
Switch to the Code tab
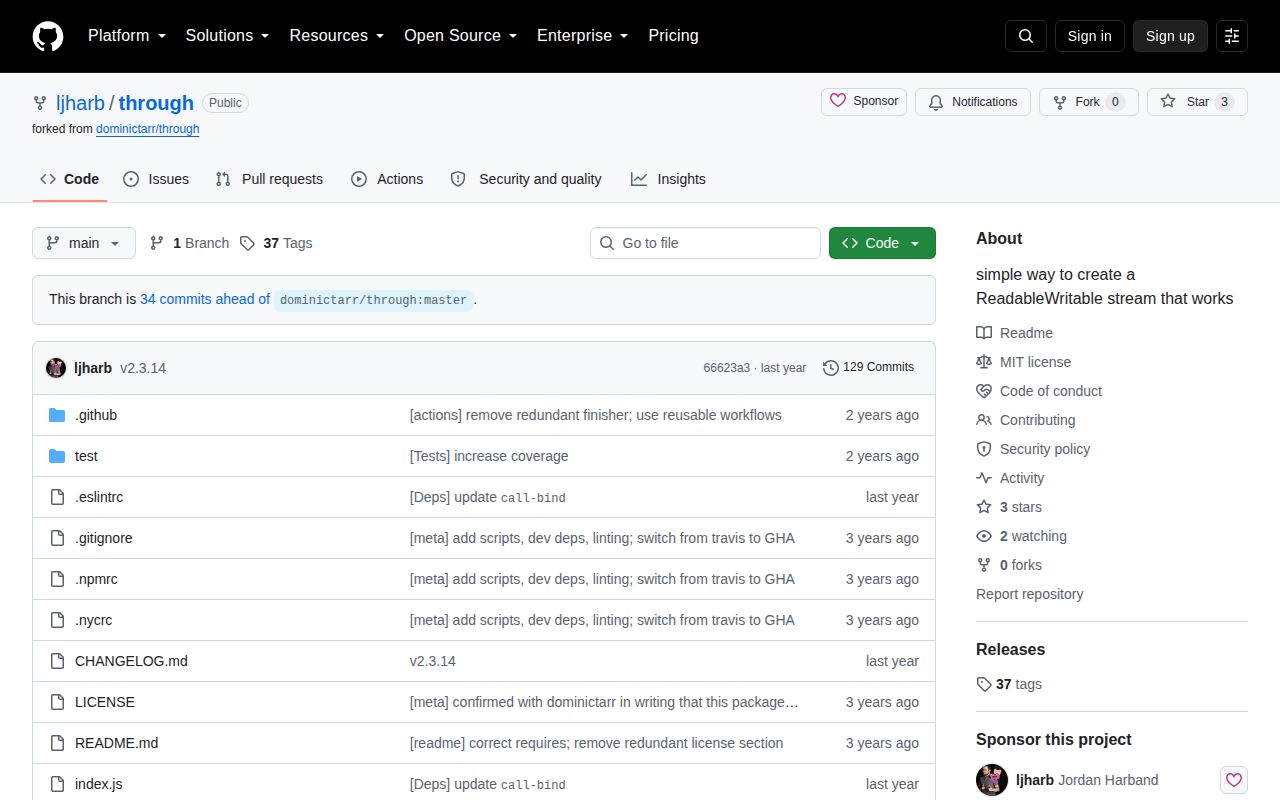pyautogui.click(x=70, y=179)
